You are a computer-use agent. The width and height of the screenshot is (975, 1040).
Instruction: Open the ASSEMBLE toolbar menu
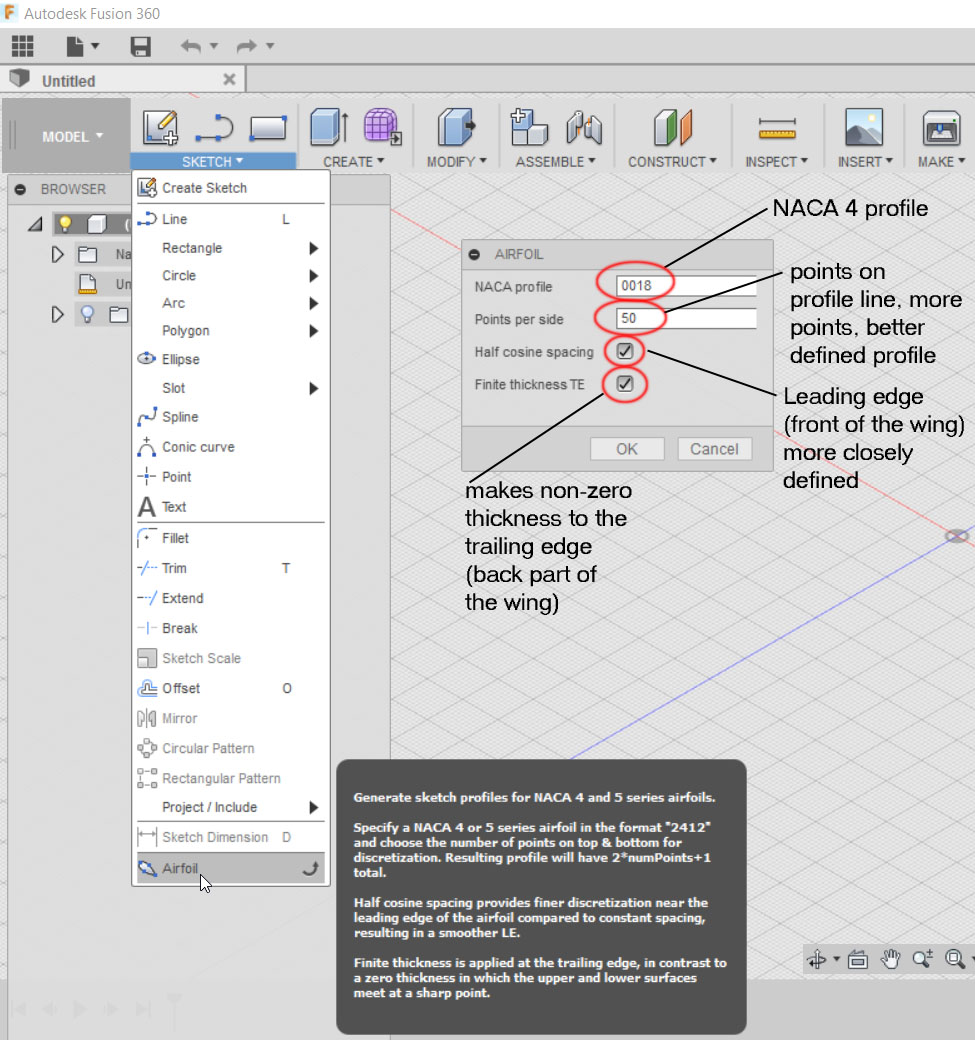coord(556,161)
